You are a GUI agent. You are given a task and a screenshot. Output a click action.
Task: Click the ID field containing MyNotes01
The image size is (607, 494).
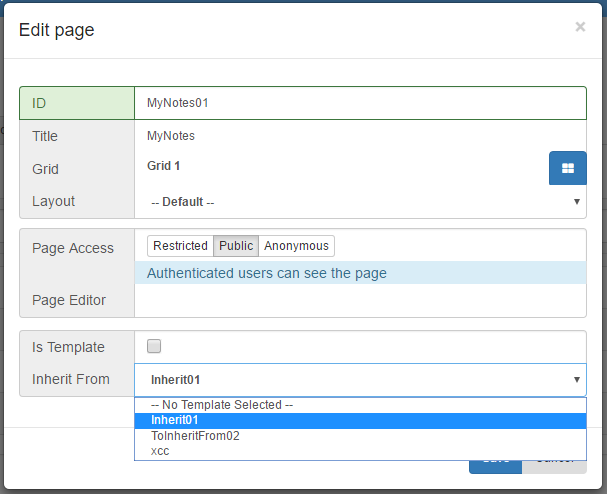pos(360,103)
